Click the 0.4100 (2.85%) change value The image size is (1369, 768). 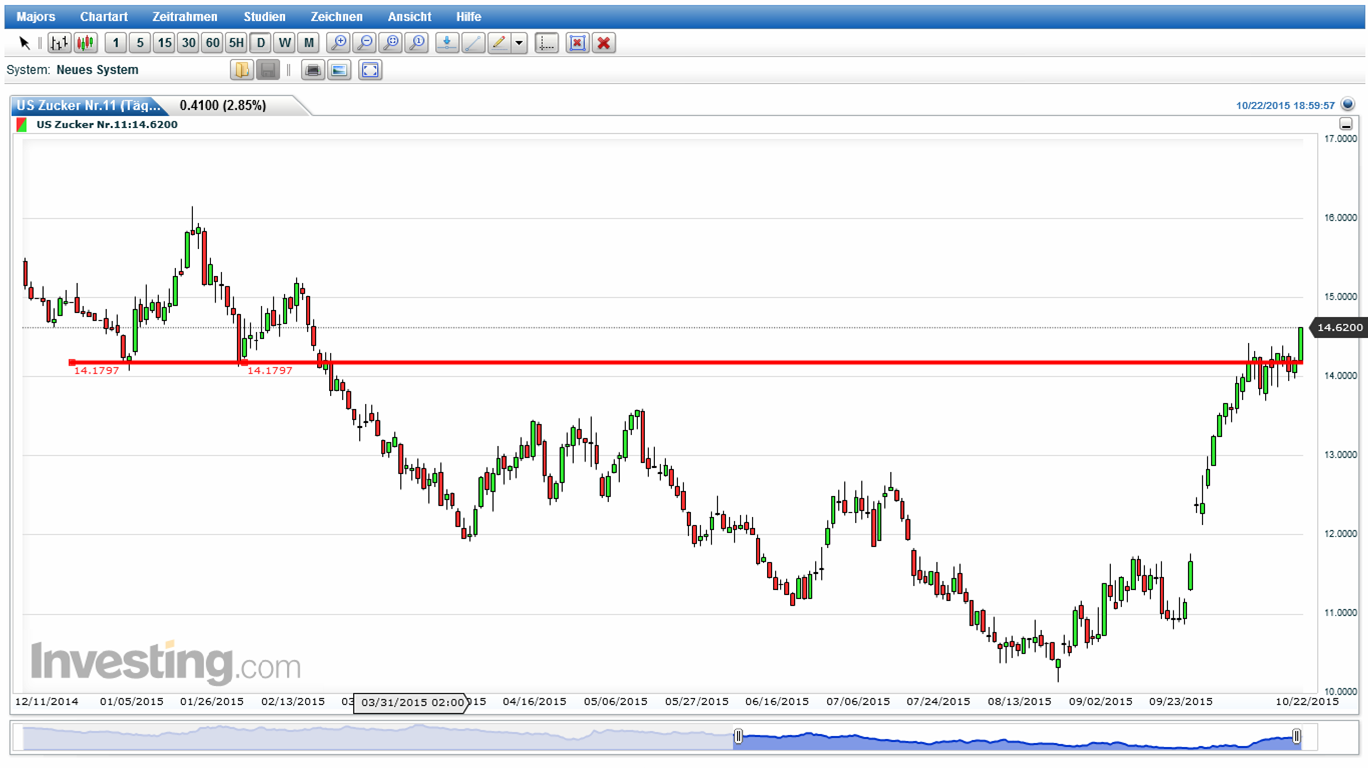coord(223,105)
